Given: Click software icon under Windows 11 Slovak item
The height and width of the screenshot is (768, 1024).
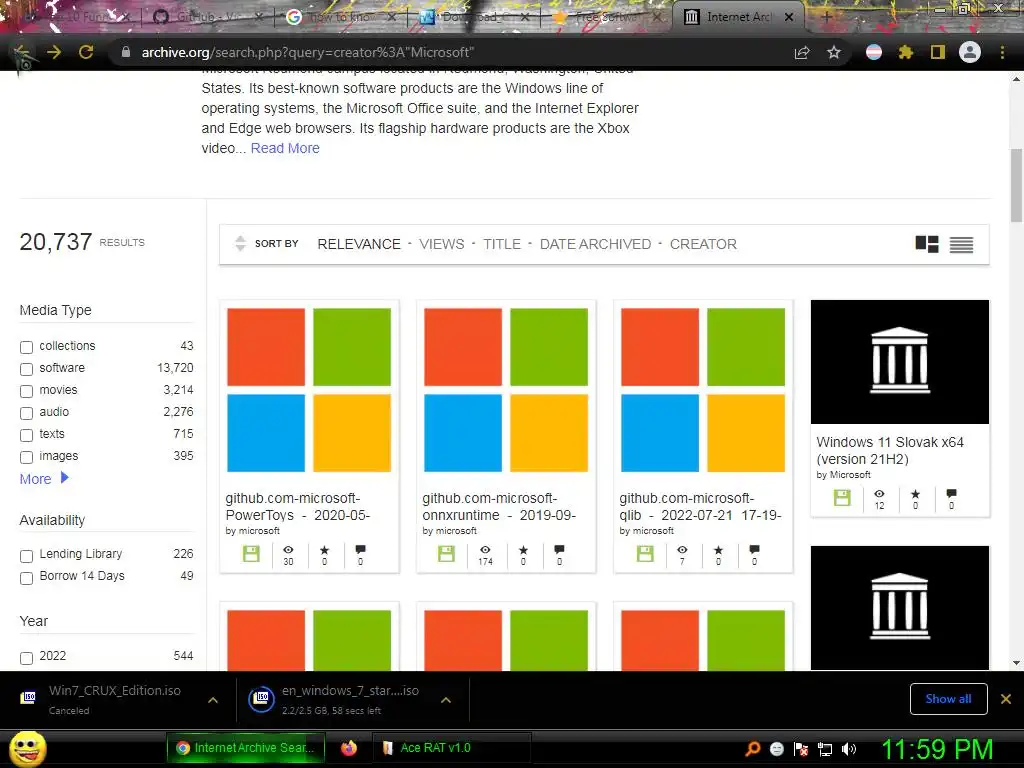Looking at the screenshot, I should [x=842, y=498].
